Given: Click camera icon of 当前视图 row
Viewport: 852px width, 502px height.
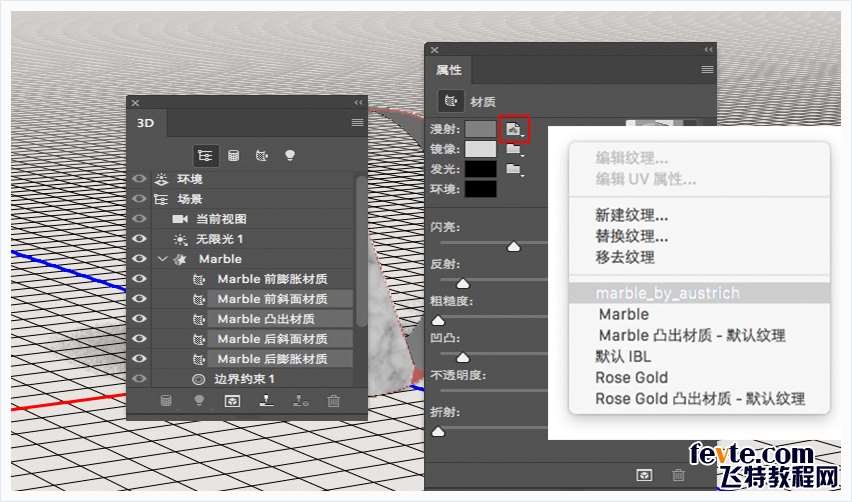Looking at the screenshot, I should point(180,219).
